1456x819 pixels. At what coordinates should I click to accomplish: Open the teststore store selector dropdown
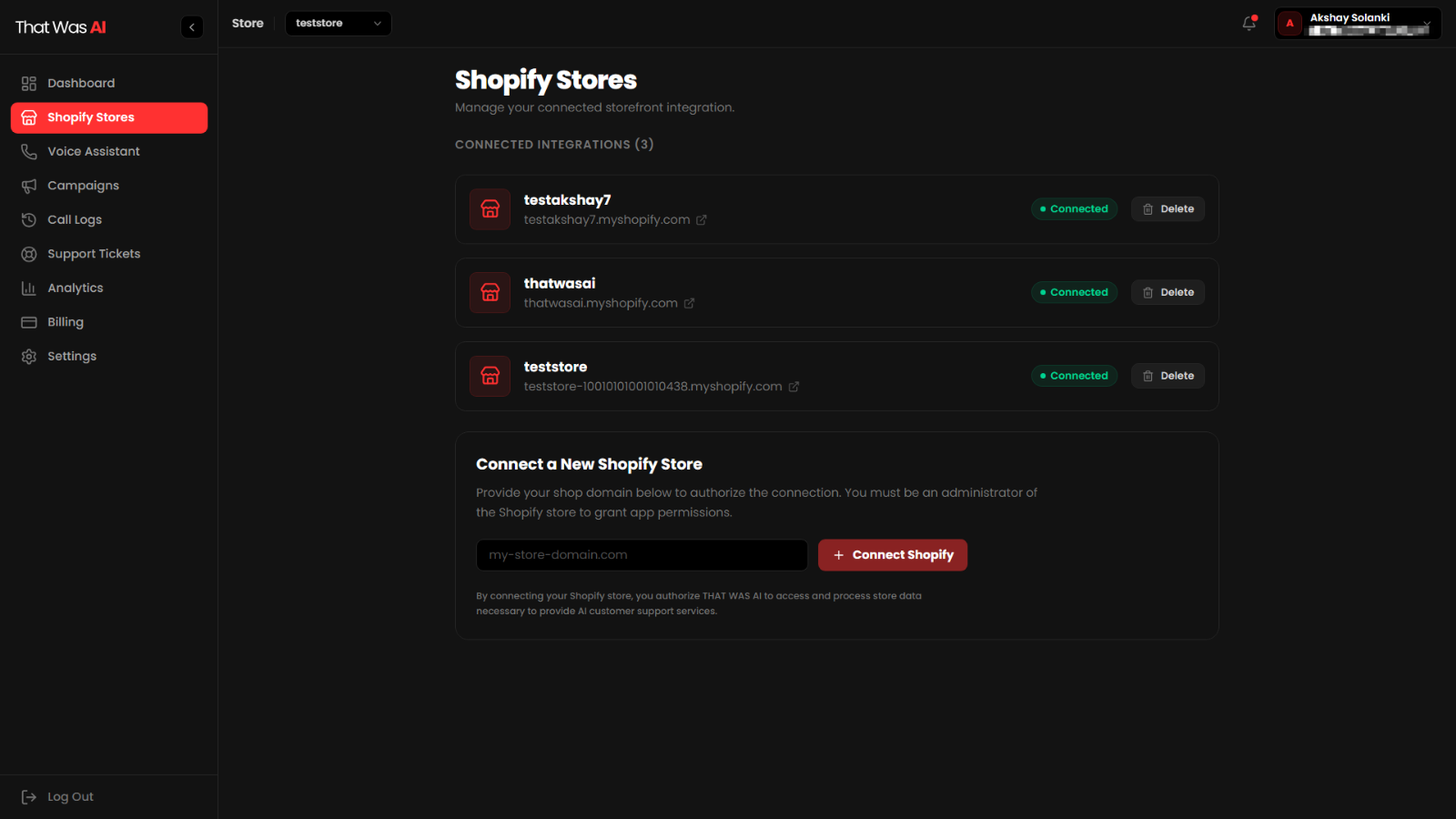[339, 24]
